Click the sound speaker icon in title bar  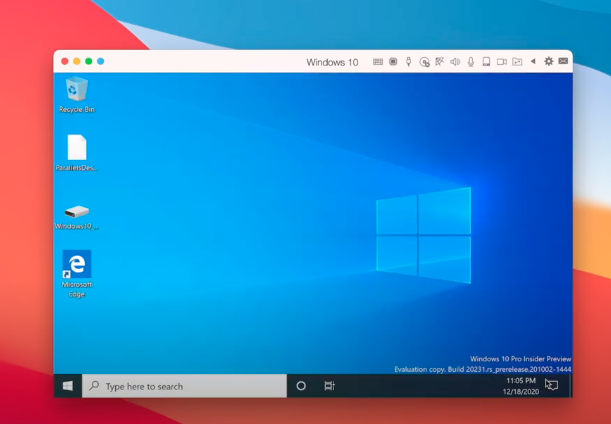click(455, 62)
